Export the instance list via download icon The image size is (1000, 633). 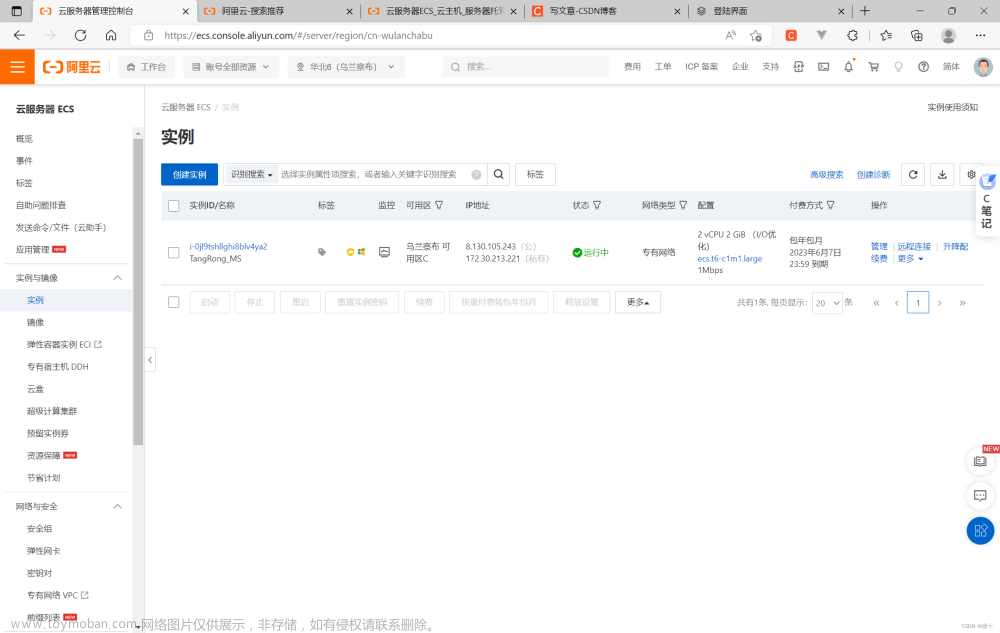(942, 174)
